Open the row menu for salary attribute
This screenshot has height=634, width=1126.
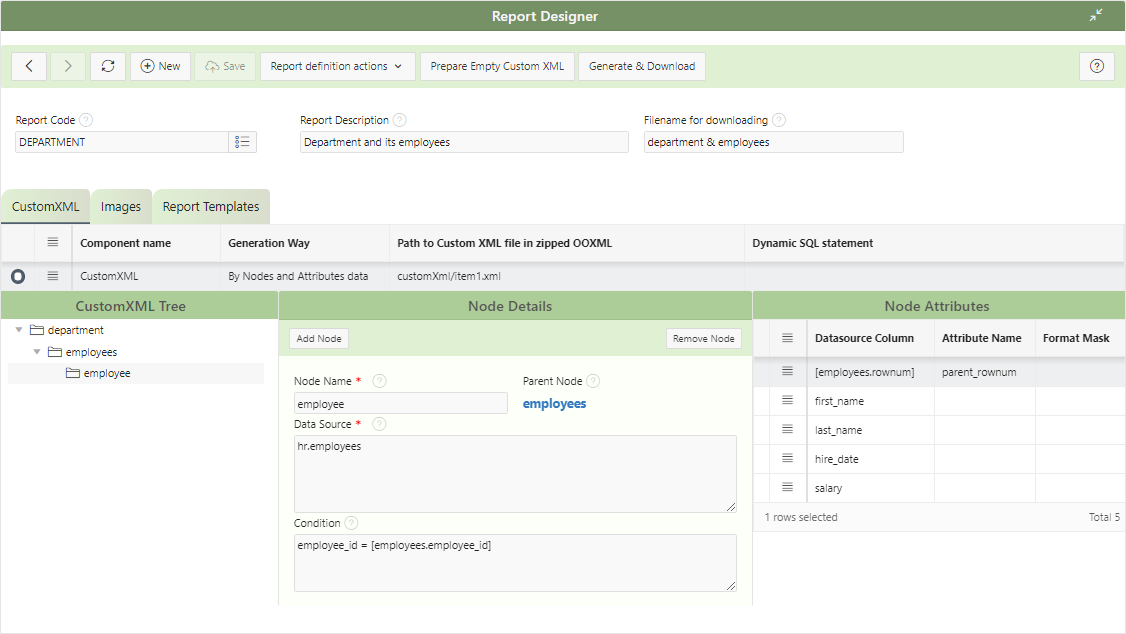point(787,488)
